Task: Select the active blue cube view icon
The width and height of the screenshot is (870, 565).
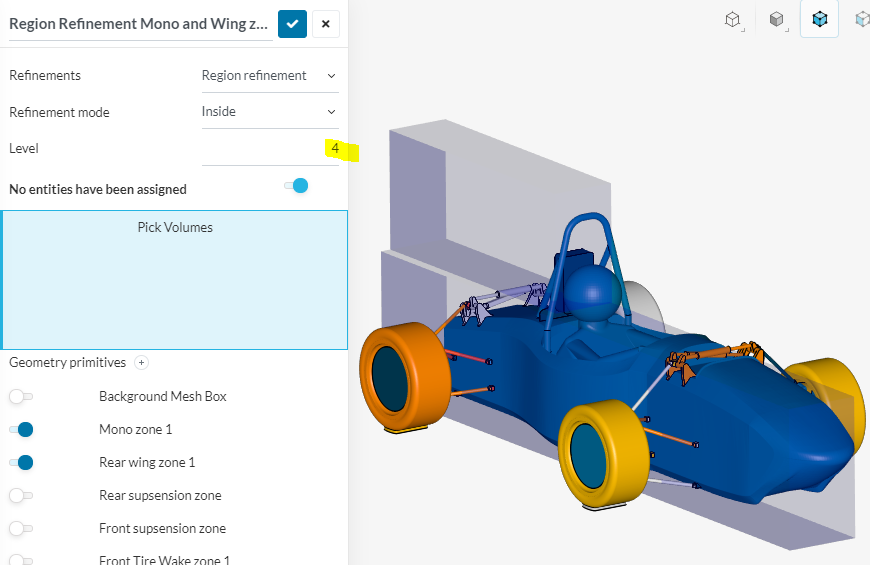Action: coord(820,19)
